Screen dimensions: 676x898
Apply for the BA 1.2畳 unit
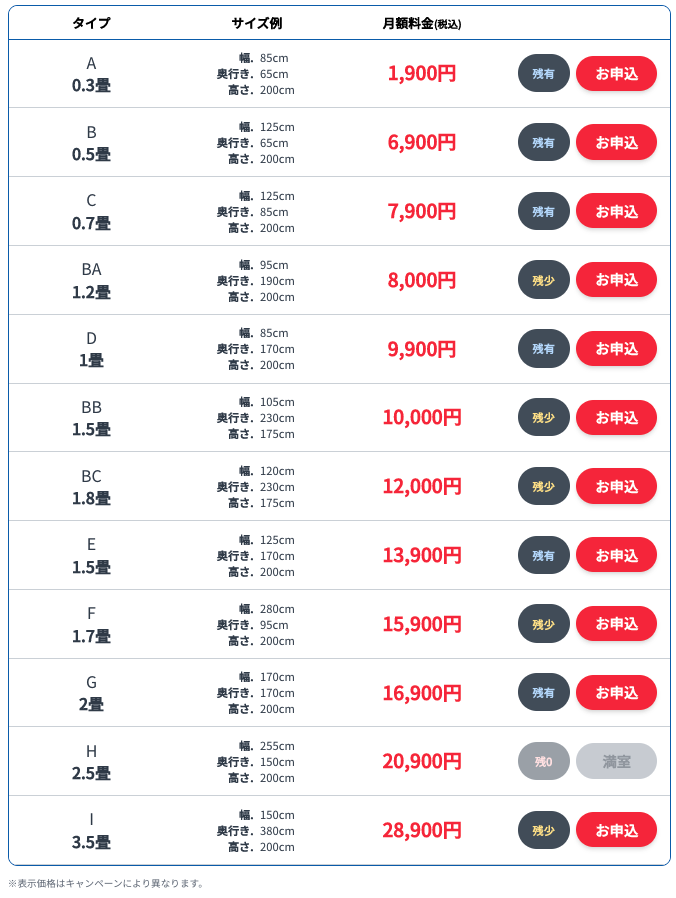coord(616,280)
